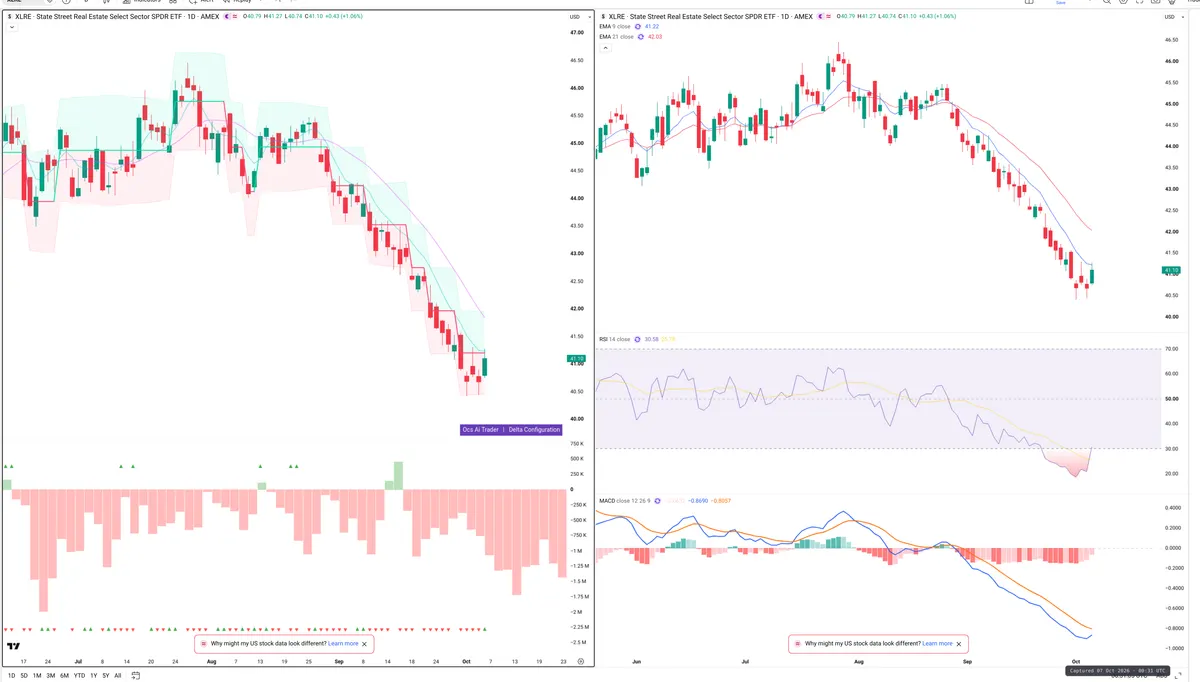1200x682 pixels.
Task: Click the pink data-status icon on the left chart title
Action: pos(235,17)
